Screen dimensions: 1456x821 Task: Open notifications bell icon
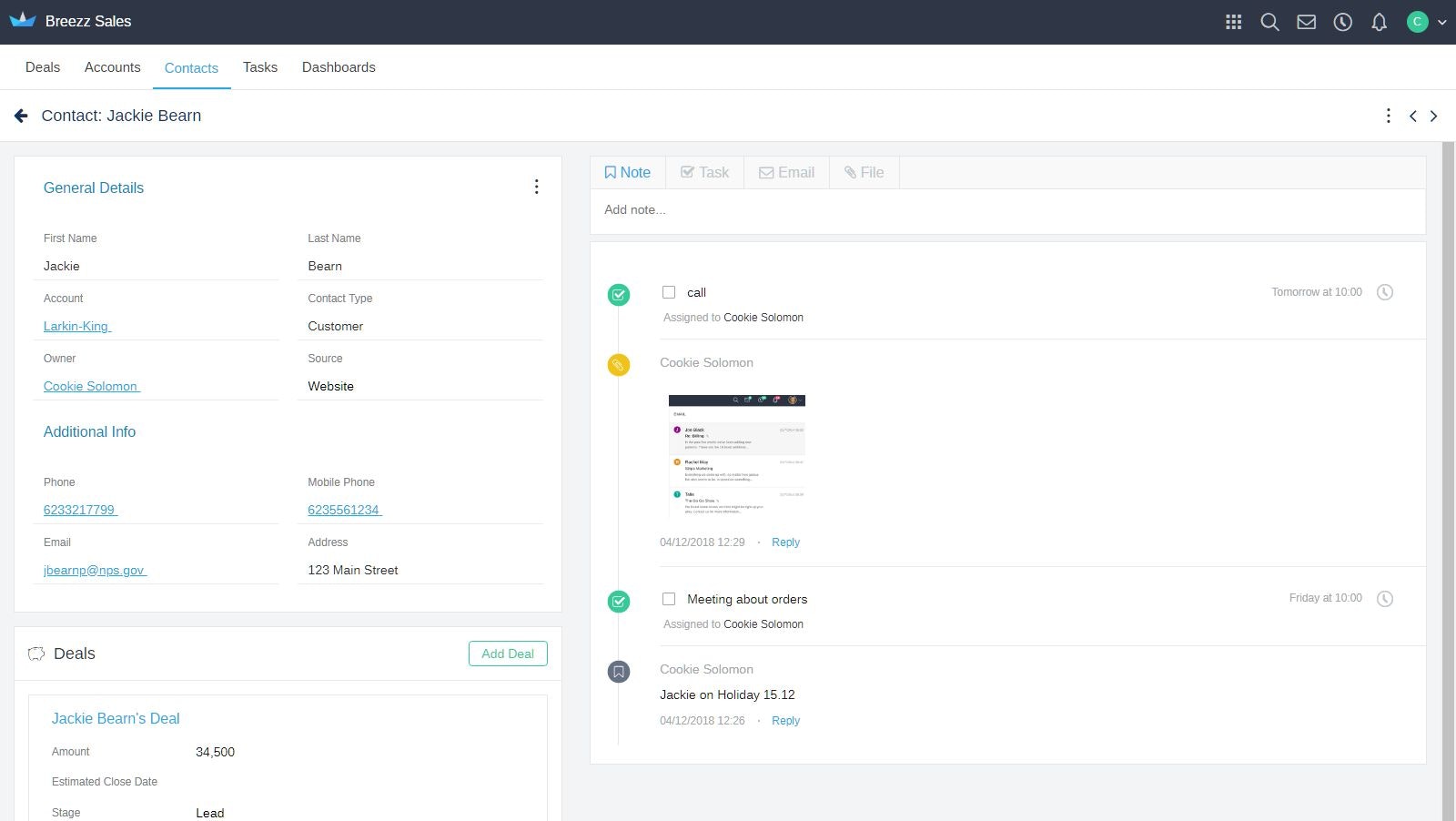pyautogui.click(x=1379, y=22)
